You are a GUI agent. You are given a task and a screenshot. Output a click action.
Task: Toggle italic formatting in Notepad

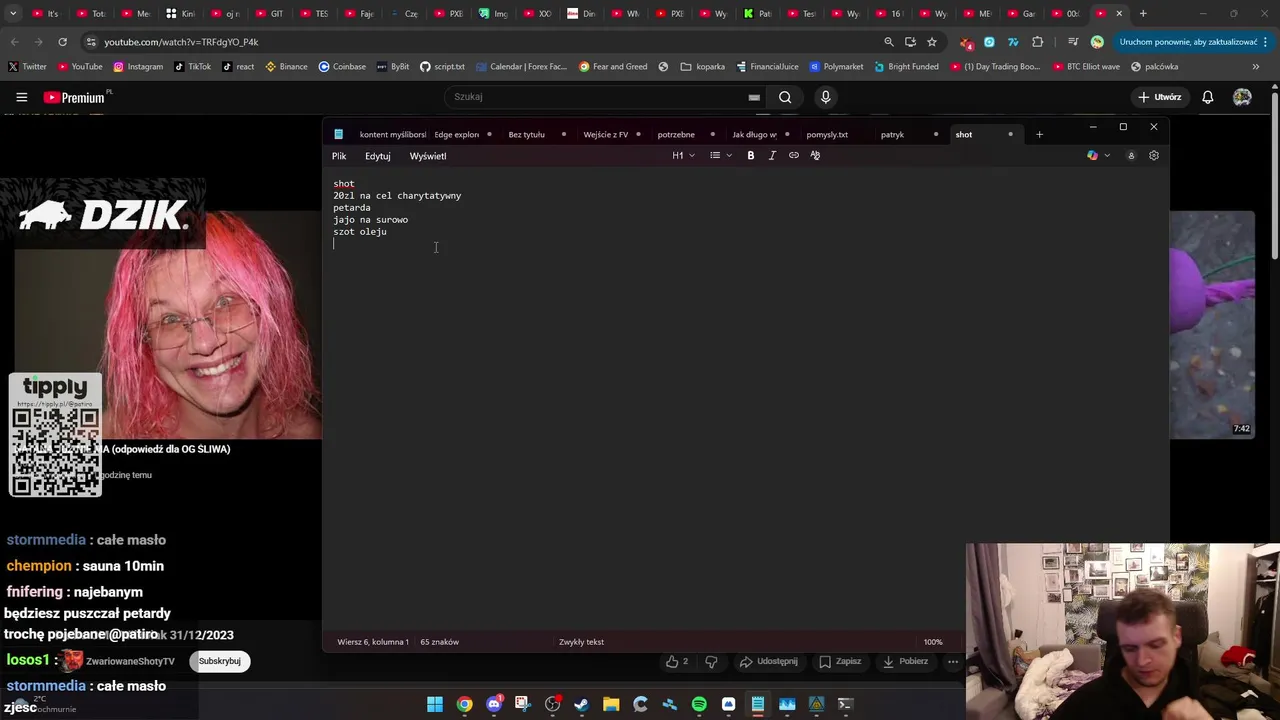coord(772,155)
